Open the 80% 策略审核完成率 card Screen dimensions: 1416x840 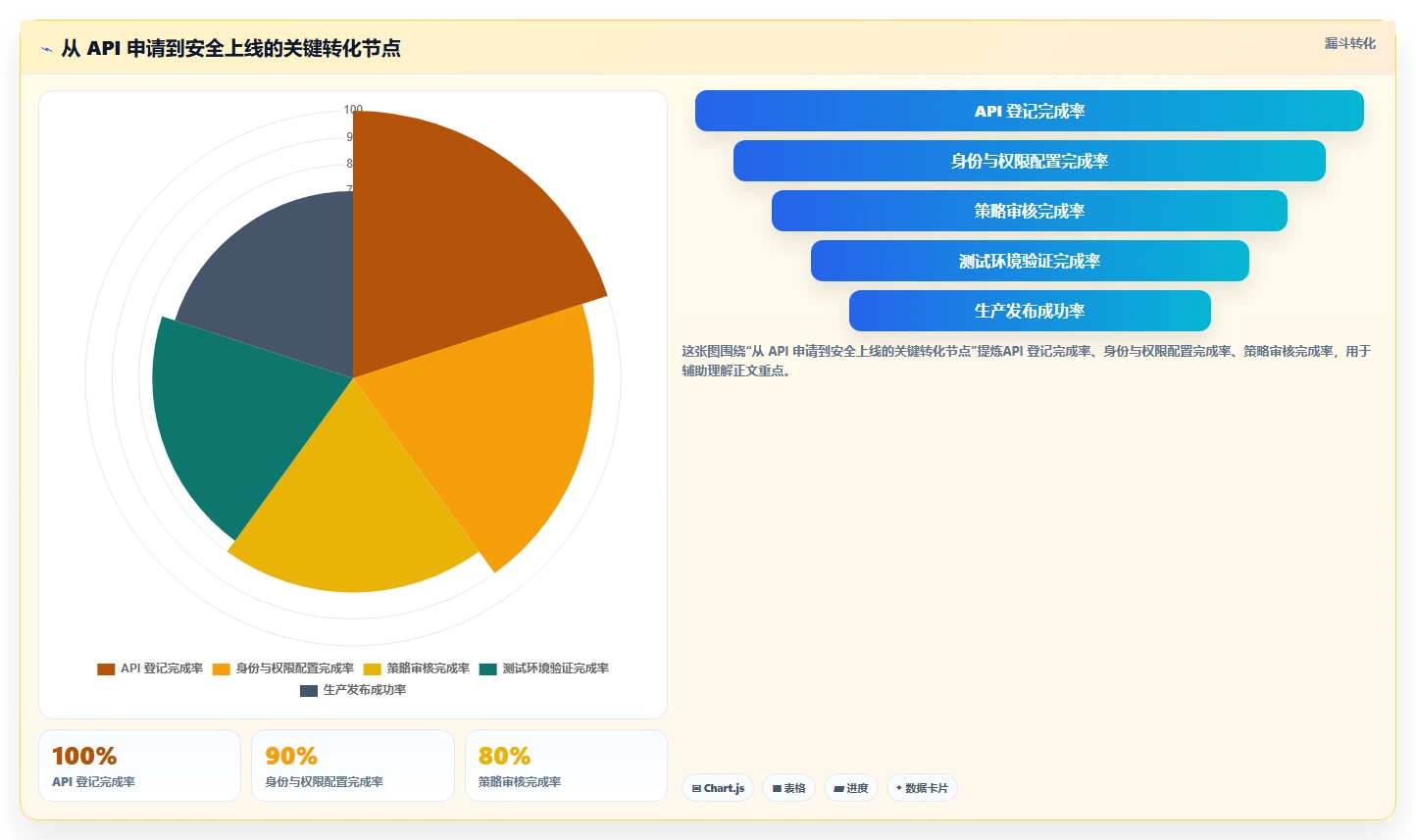click(x=566, y=766)
